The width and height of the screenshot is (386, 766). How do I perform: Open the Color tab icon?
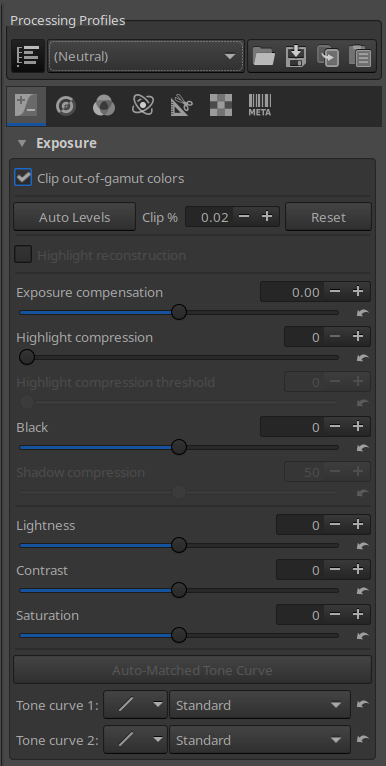(104, 106)
